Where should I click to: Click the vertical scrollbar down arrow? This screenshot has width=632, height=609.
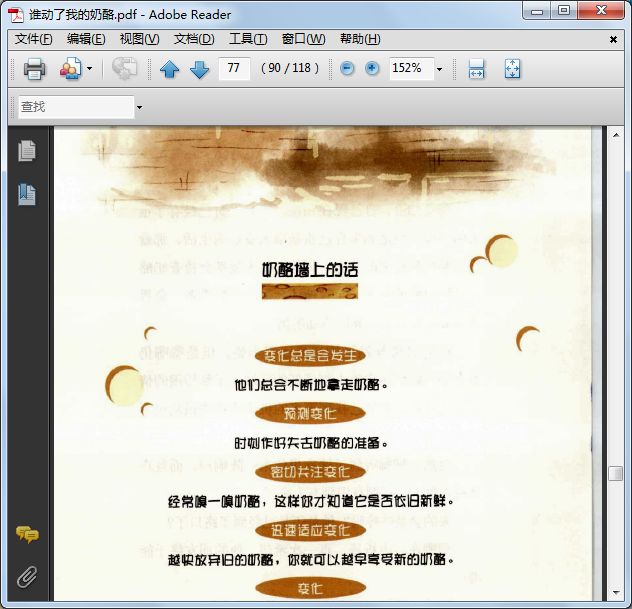(x=616, y=592)
